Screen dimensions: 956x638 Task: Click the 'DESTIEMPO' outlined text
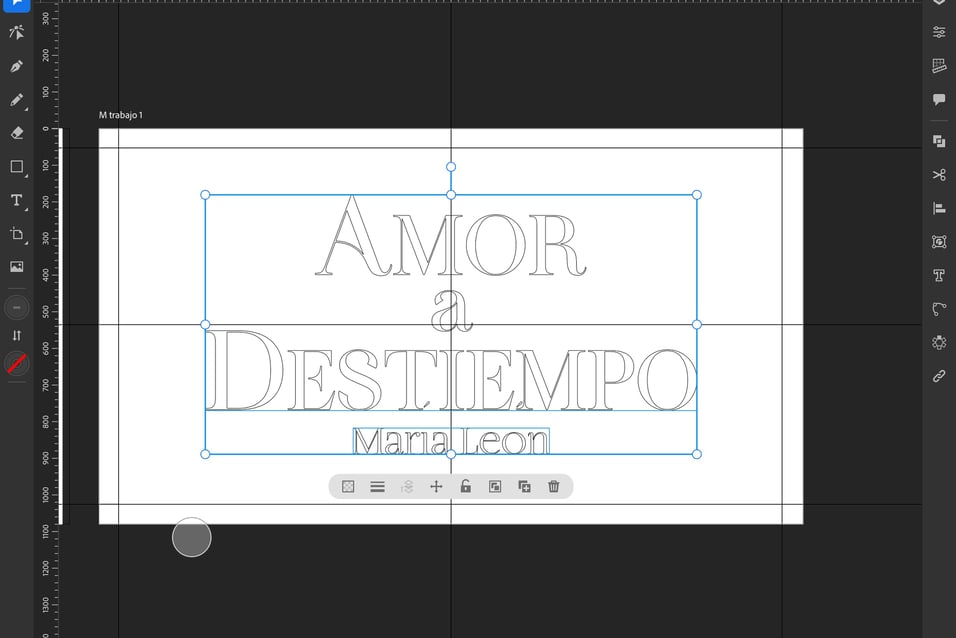pos(451,370)
